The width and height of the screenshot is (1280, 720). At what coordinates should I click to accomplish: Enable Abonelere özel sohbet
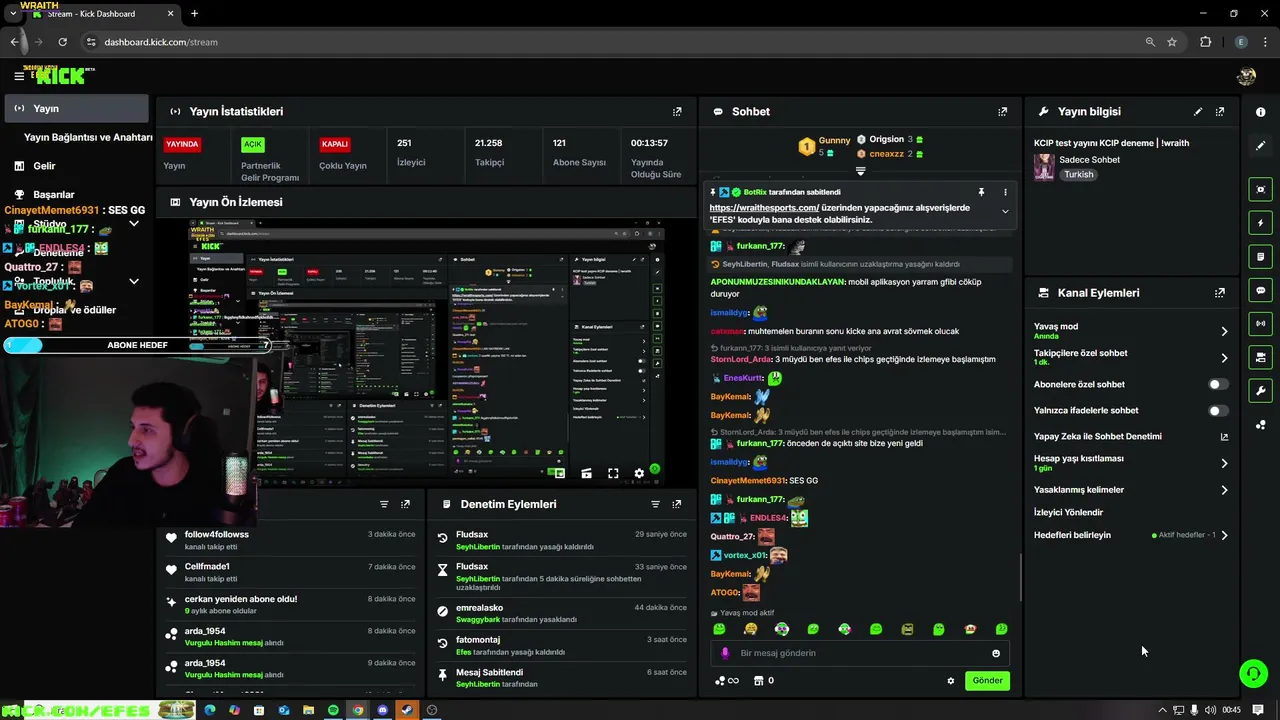coord(1218,384)
